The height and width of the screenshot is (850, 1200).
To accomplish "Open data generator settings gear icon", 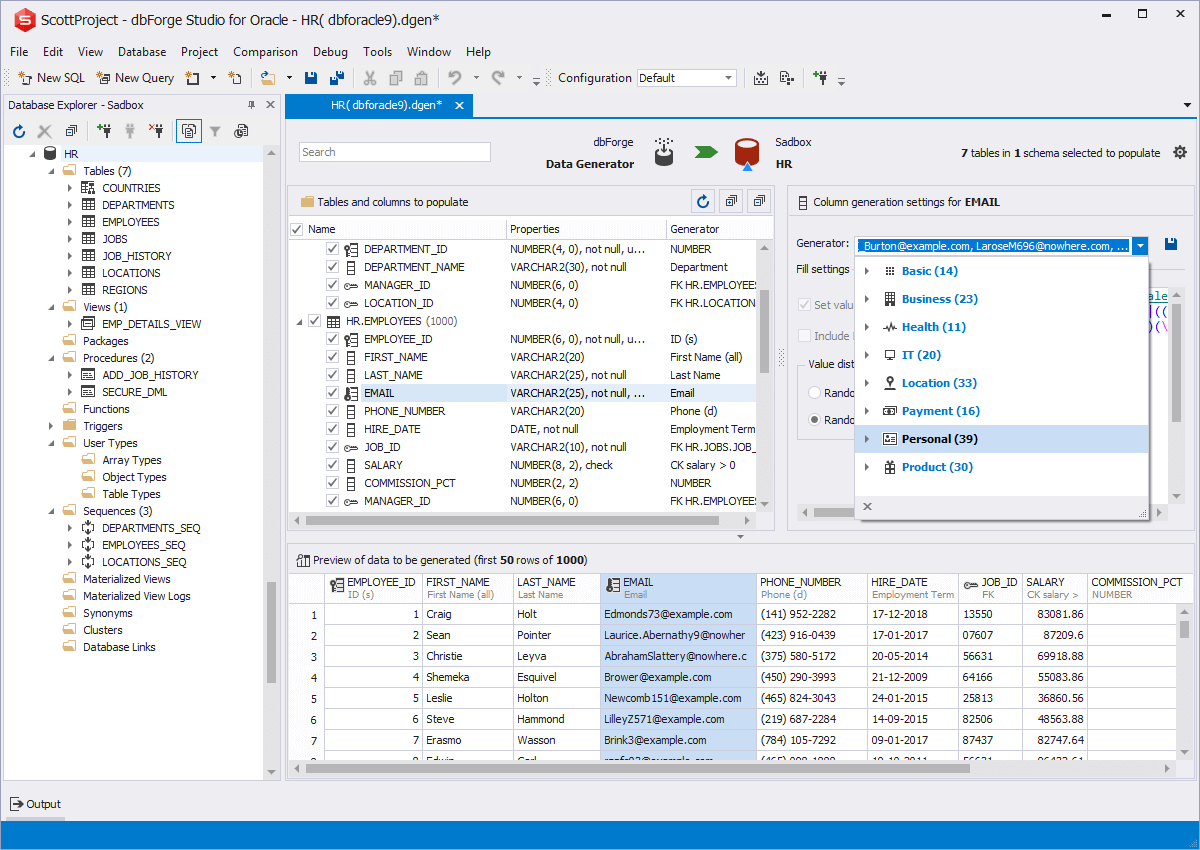I will click(1180, 153).
